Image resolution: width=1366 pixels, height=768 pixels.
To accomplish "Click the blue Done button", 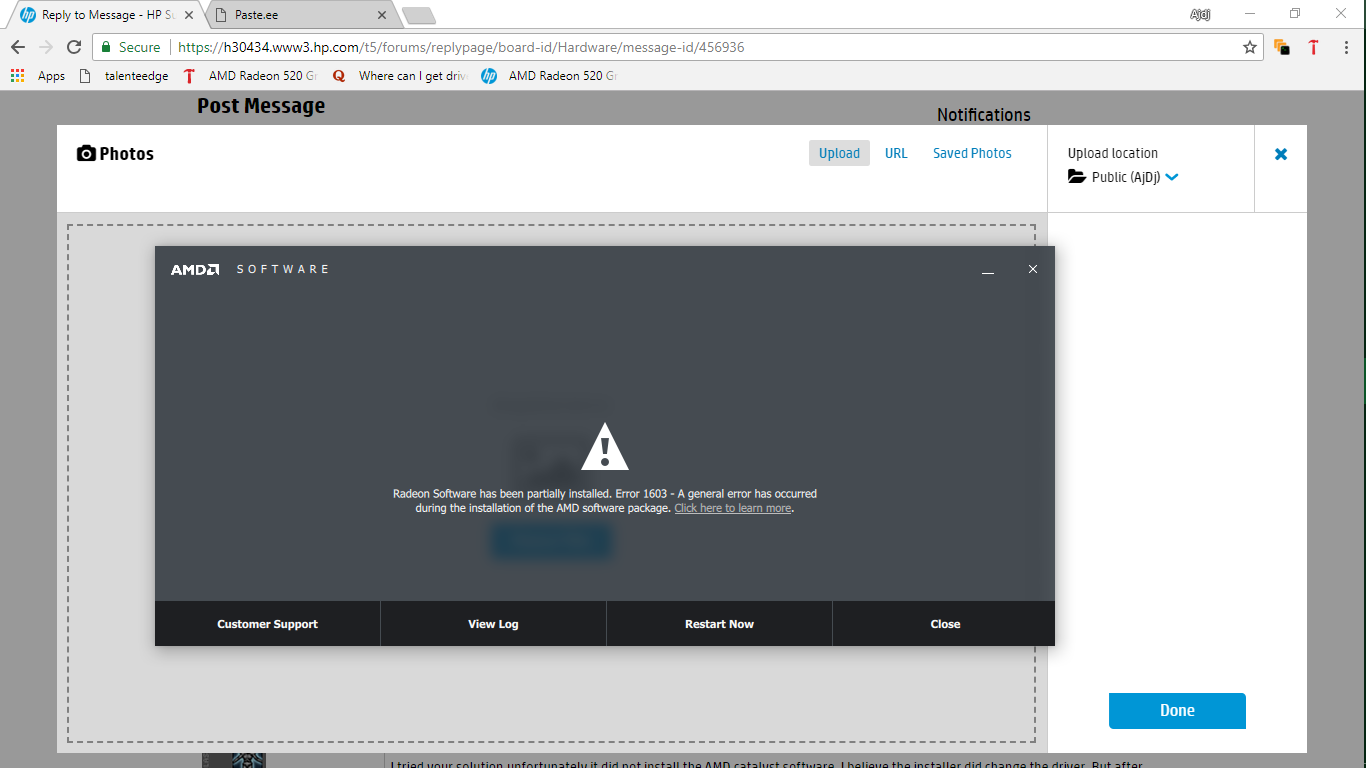I will pyautogui.click(x=1177, y=711).
